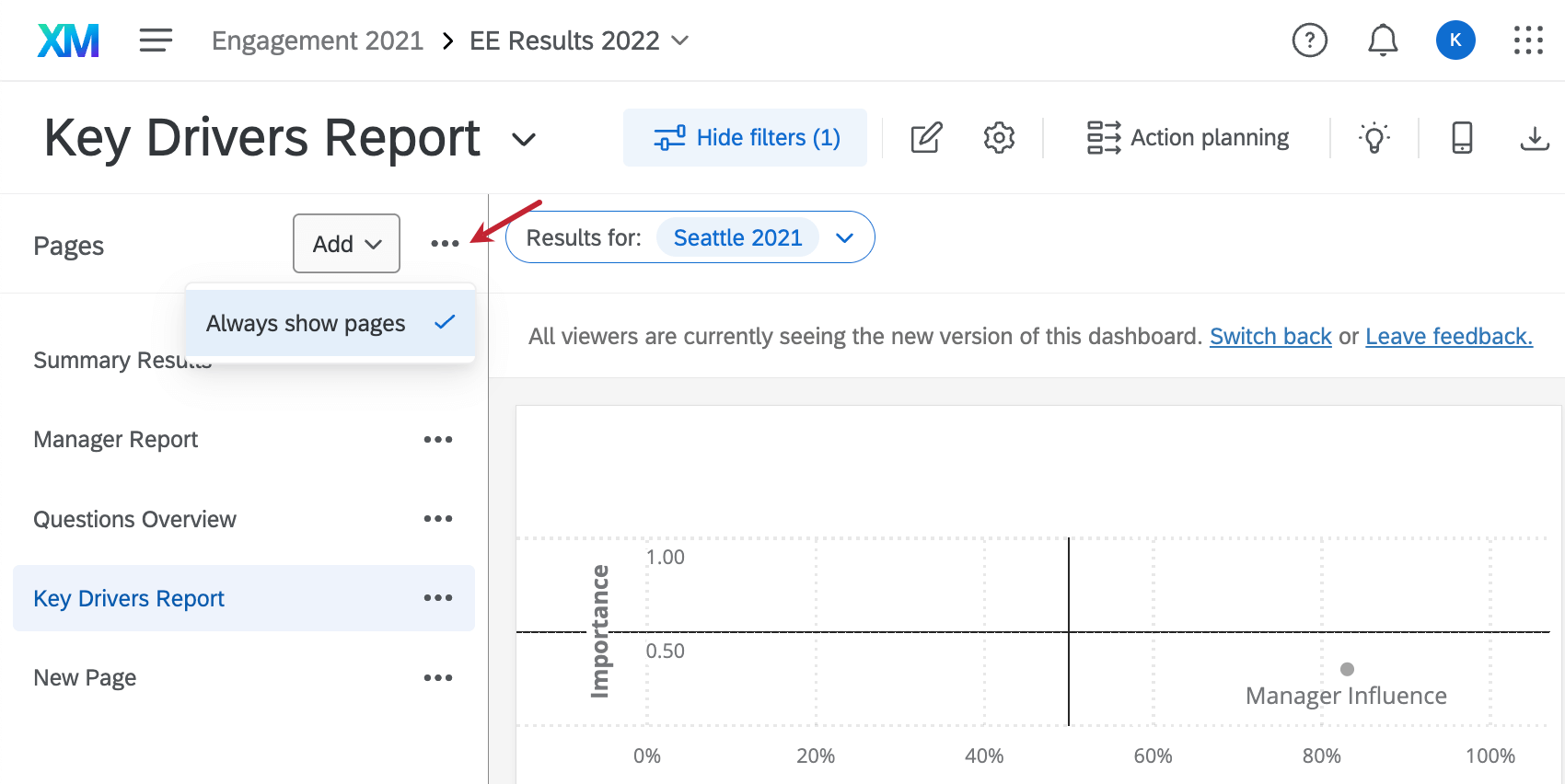Open mobile preview phone icon

[1462, 138]
